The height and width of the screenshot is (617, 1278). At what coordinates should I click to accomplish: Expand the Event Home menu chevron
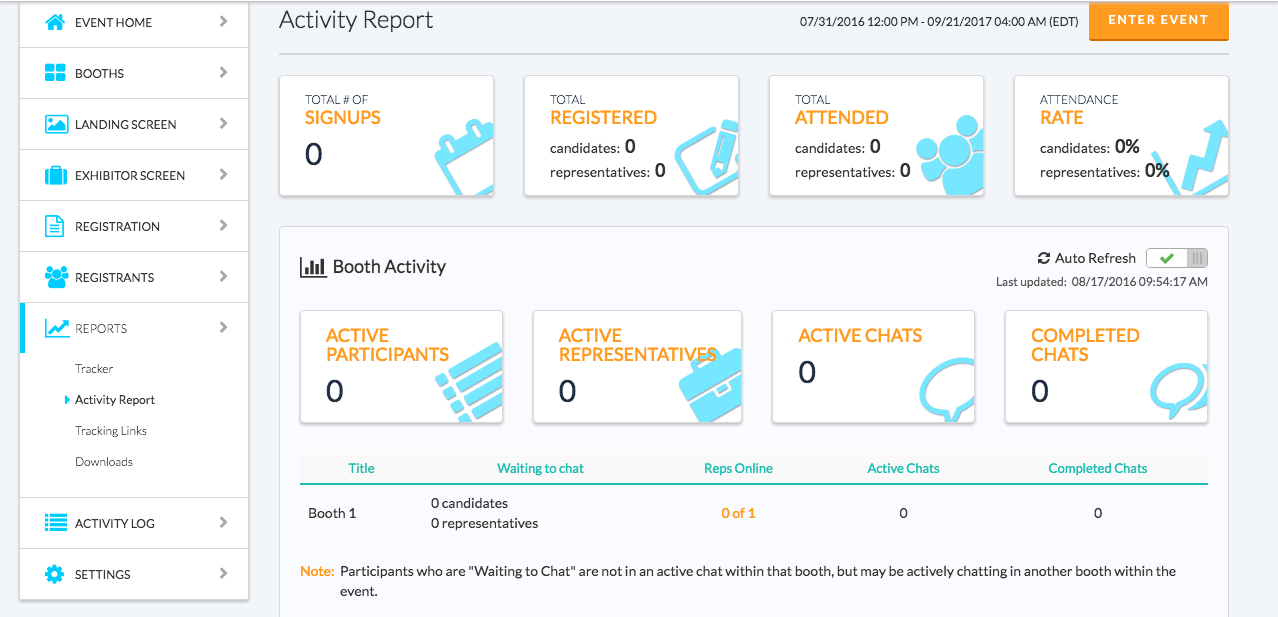(223, 21)
